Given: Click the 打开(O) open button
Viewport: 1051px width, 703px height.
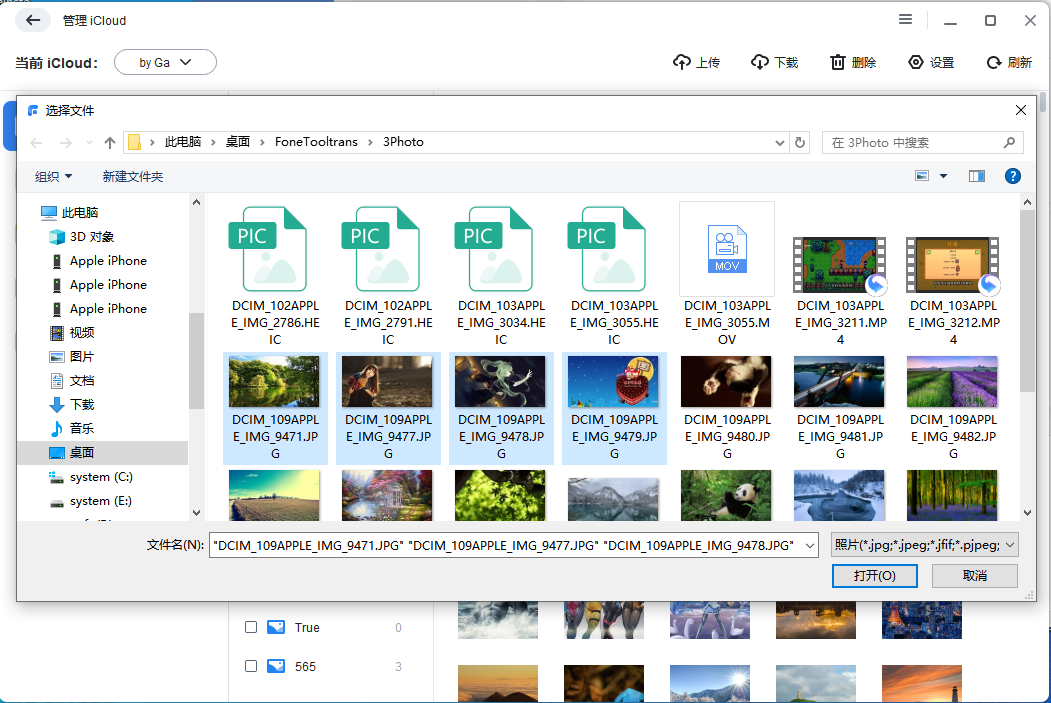Looking at the screenshot, I should pyautogui.click(x=874, y=575).
